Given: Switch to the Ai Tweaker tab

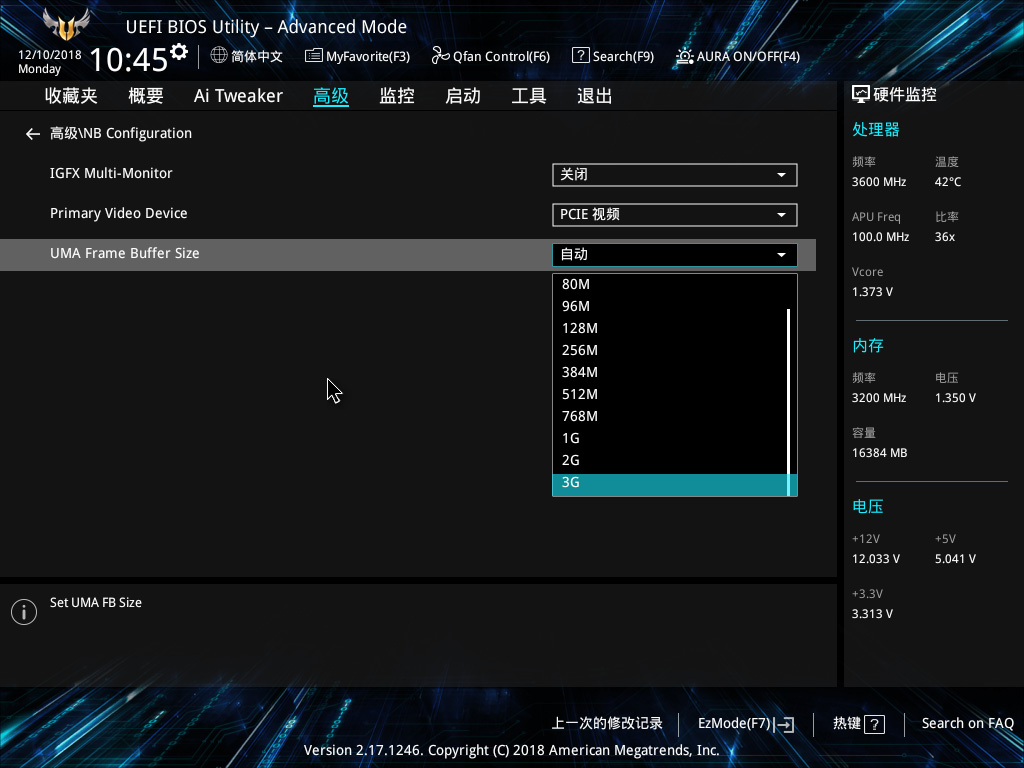Looking at the screenshot, I should pos(238,95).
